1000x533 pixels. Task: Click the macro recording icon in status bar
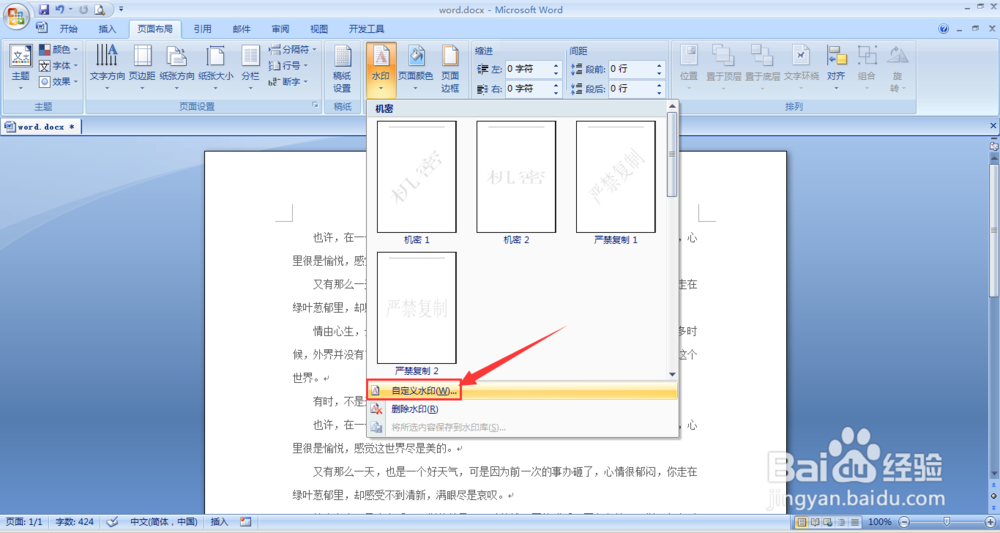click(x=246, y=522)
